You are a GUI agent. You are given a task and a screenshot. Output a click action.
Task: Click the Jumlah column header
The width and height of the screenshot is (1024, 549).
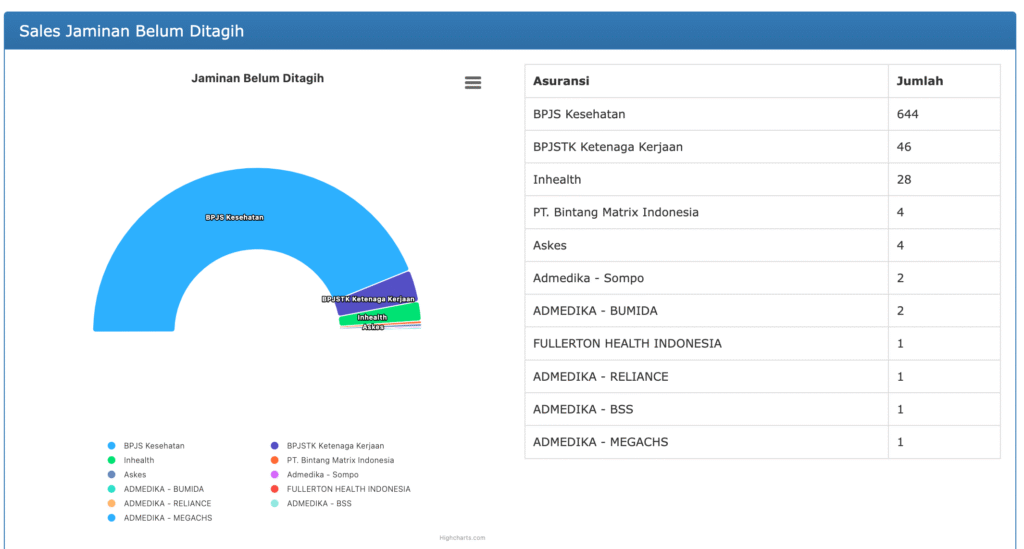(x=919, y=81)
